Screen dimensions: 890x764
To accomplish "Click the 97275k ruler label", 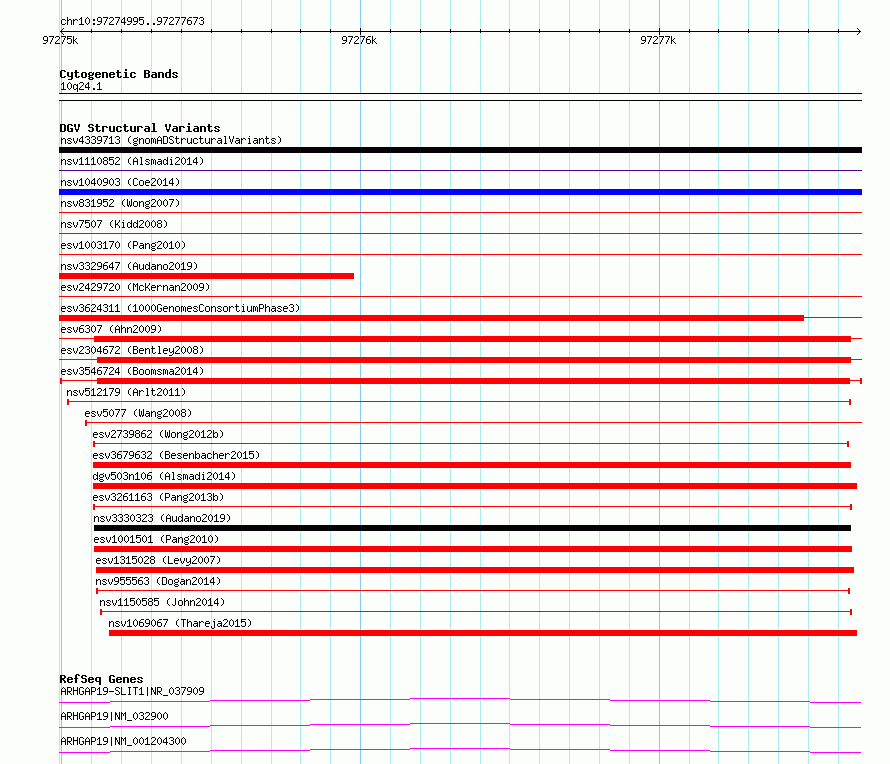I will click(60, 40).
